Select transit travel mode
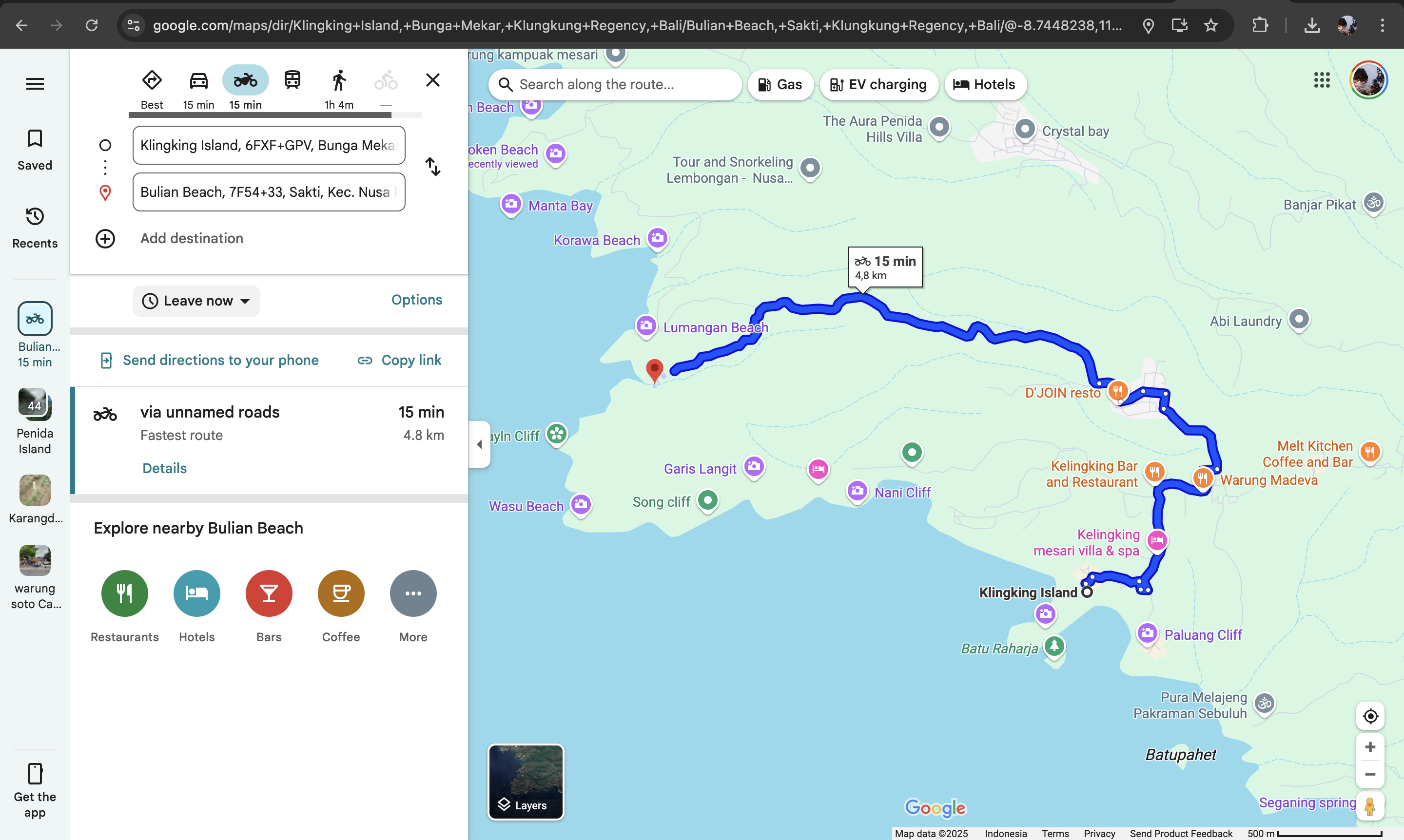This screenshot has height=840, width=1404. (x=292, y=80)
